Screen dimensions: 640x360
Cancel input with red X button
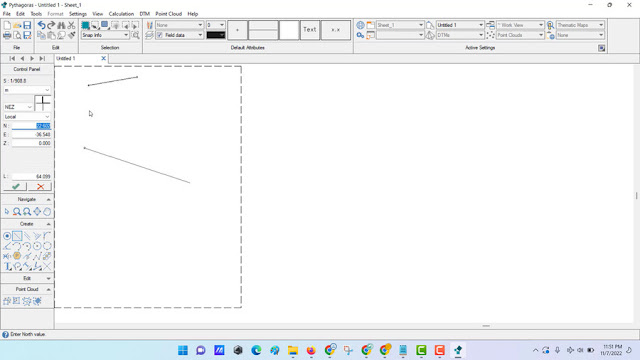[40, 187]
